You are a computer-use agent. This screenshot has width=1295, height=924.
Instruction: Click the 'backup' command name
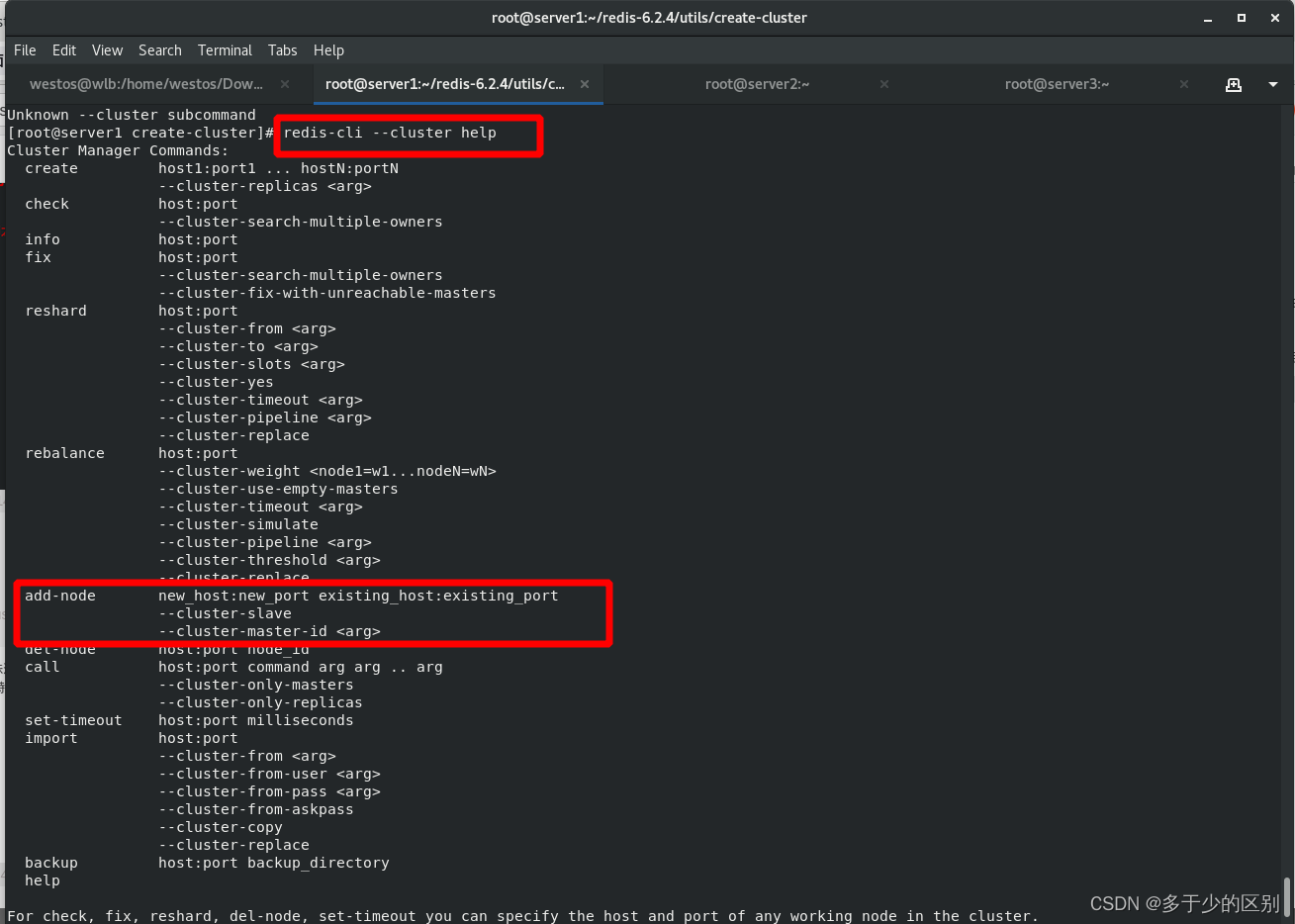51,863
